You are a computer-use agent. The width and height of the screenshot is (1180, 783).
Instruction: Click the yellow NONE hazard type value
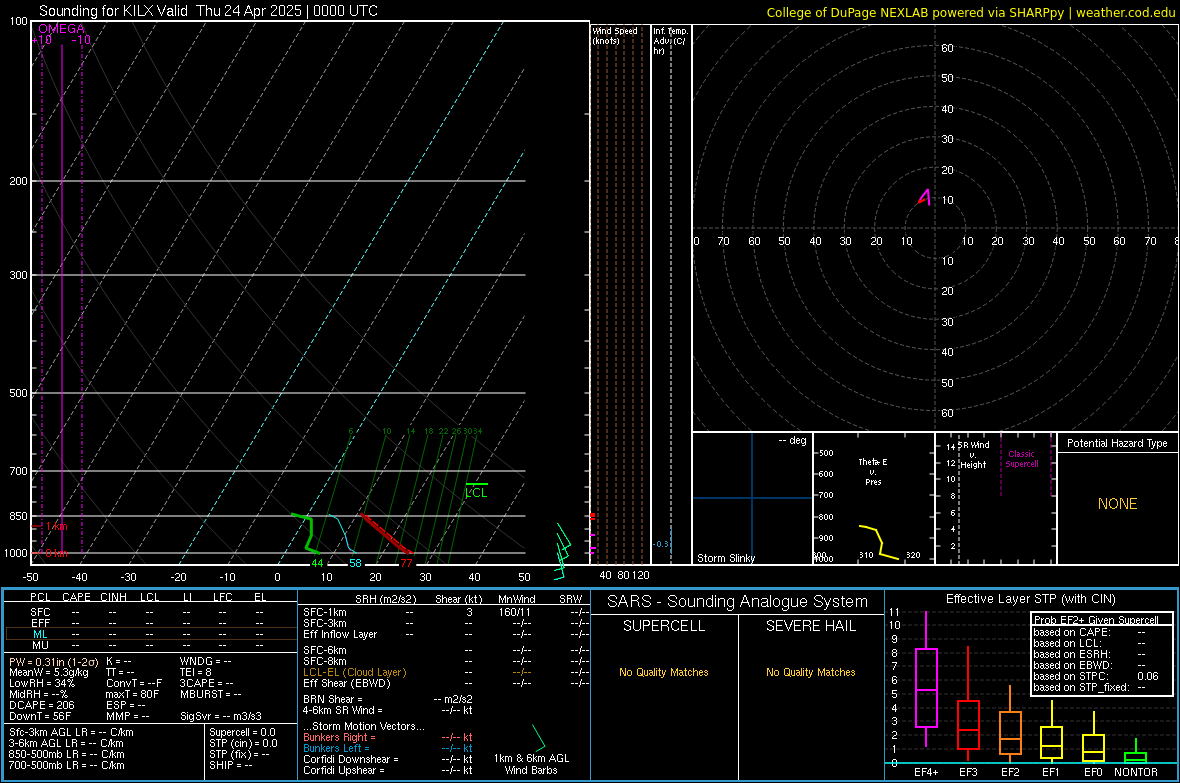click(1117, 504)
